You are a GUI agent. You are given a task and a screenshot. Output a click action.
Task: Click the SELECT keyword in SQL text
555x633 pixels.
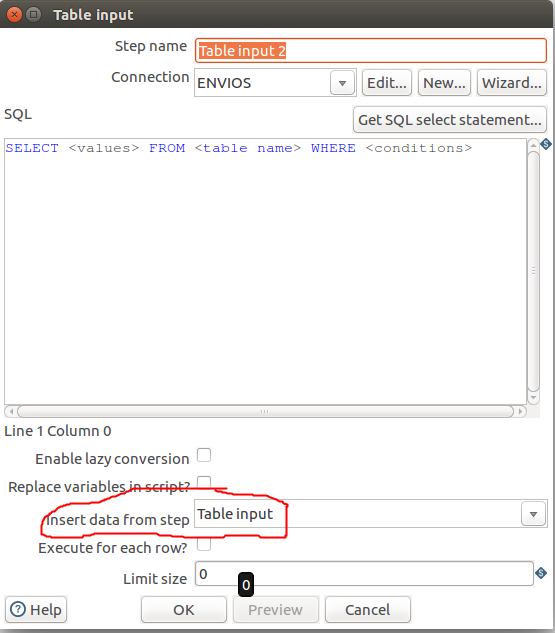click(32, 148)
